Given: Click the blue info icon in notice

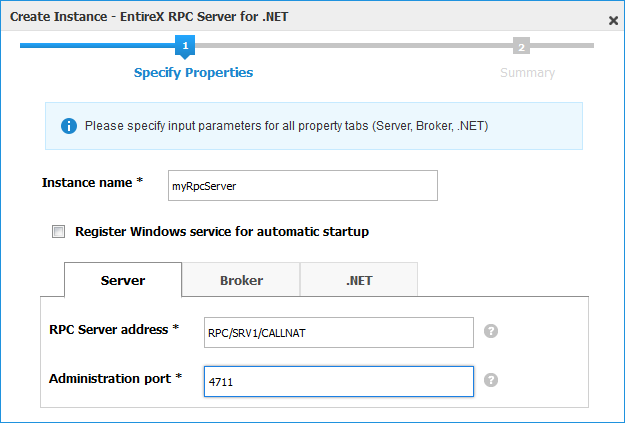Looking at the screenshot, I should point(69,126).
